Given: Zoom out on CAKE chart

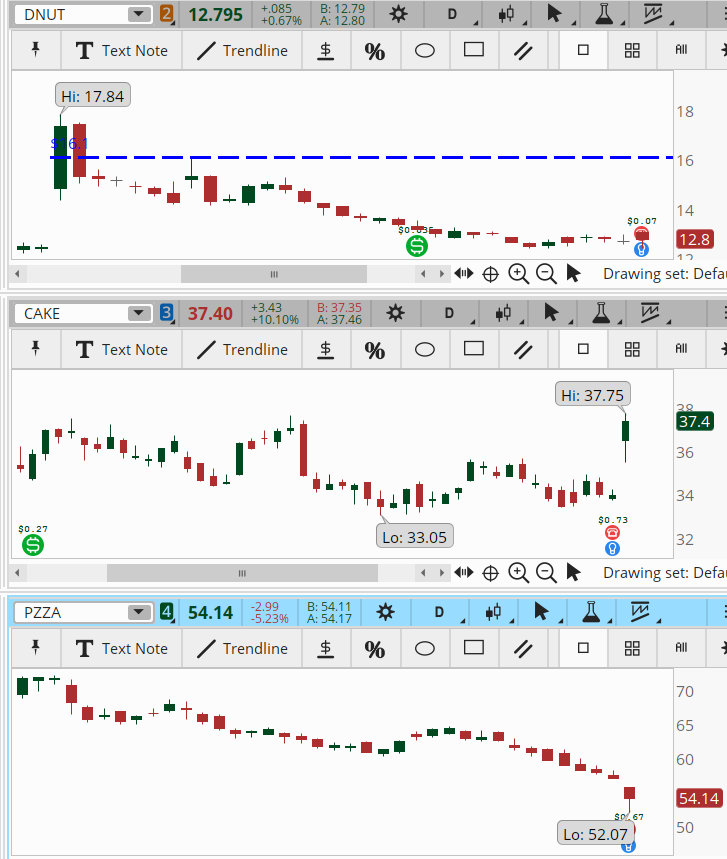Looking at the screenshot, I should (546, 572).
